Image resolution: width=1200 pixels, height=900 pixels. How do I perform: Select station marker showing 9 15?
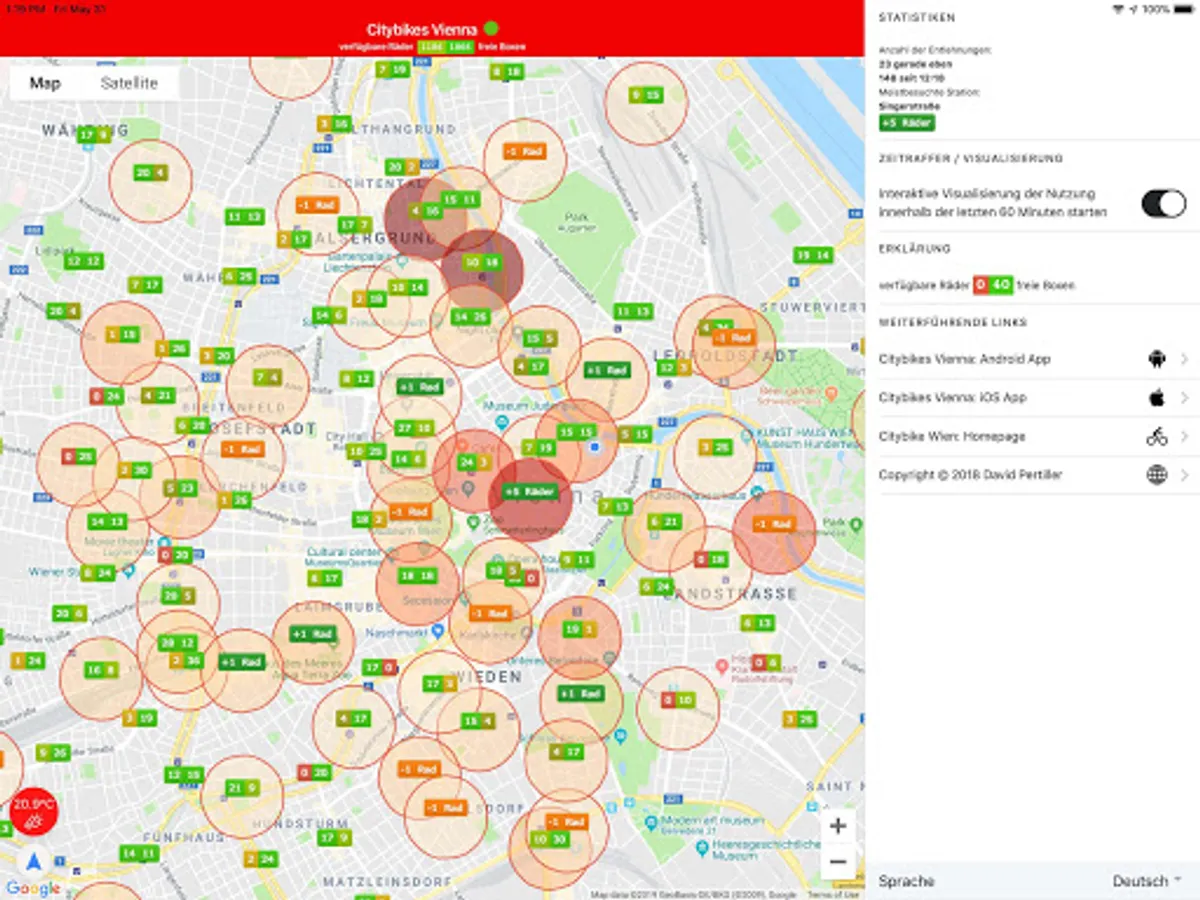pos(646,95)
